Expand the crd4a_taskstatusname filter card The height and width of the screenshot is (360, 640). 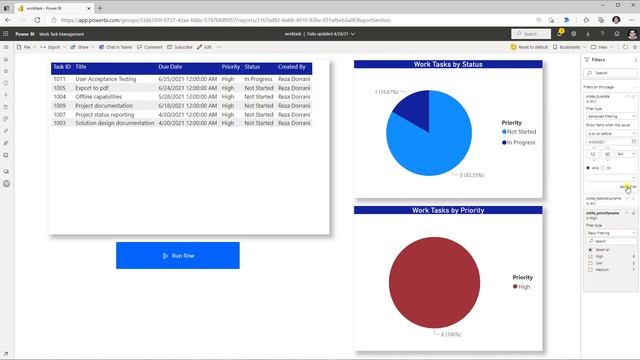(x=627, y=198)
